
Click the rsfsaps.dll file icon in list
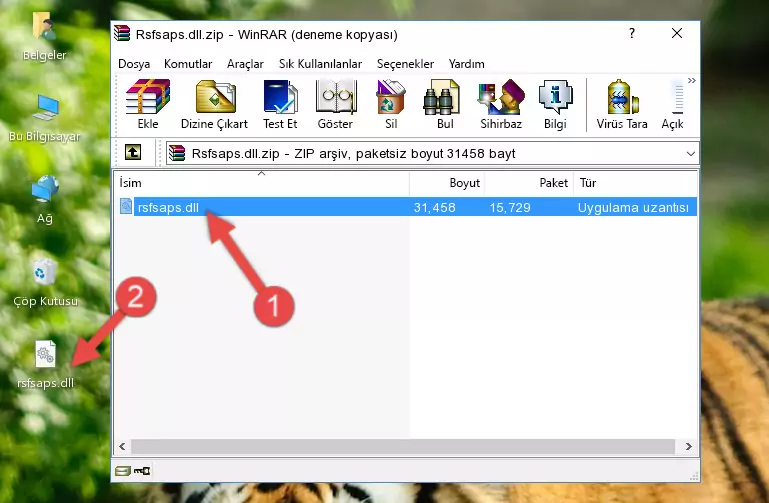(126, 206)
